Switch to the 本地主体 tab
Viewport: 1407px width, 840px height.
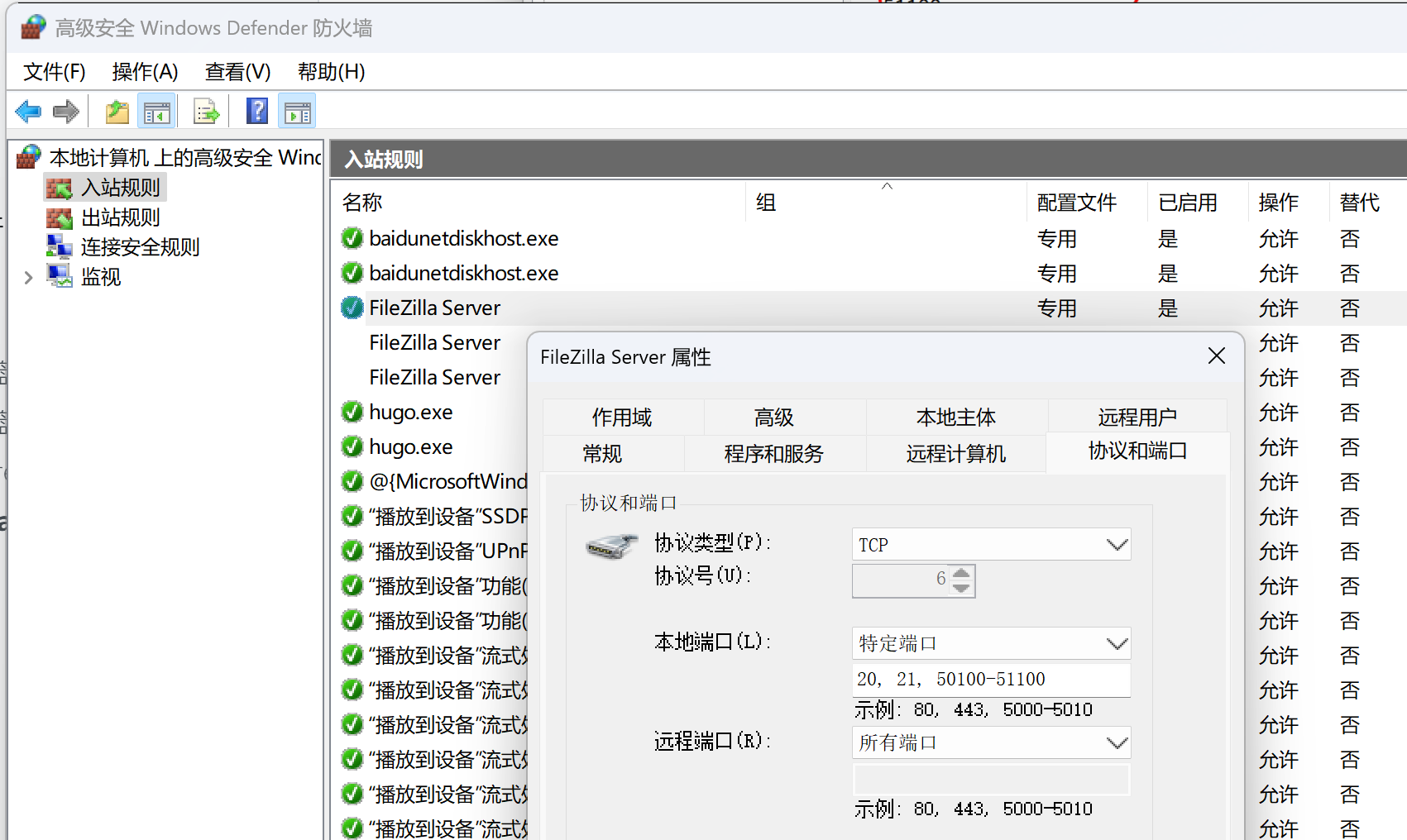[957, 418]
